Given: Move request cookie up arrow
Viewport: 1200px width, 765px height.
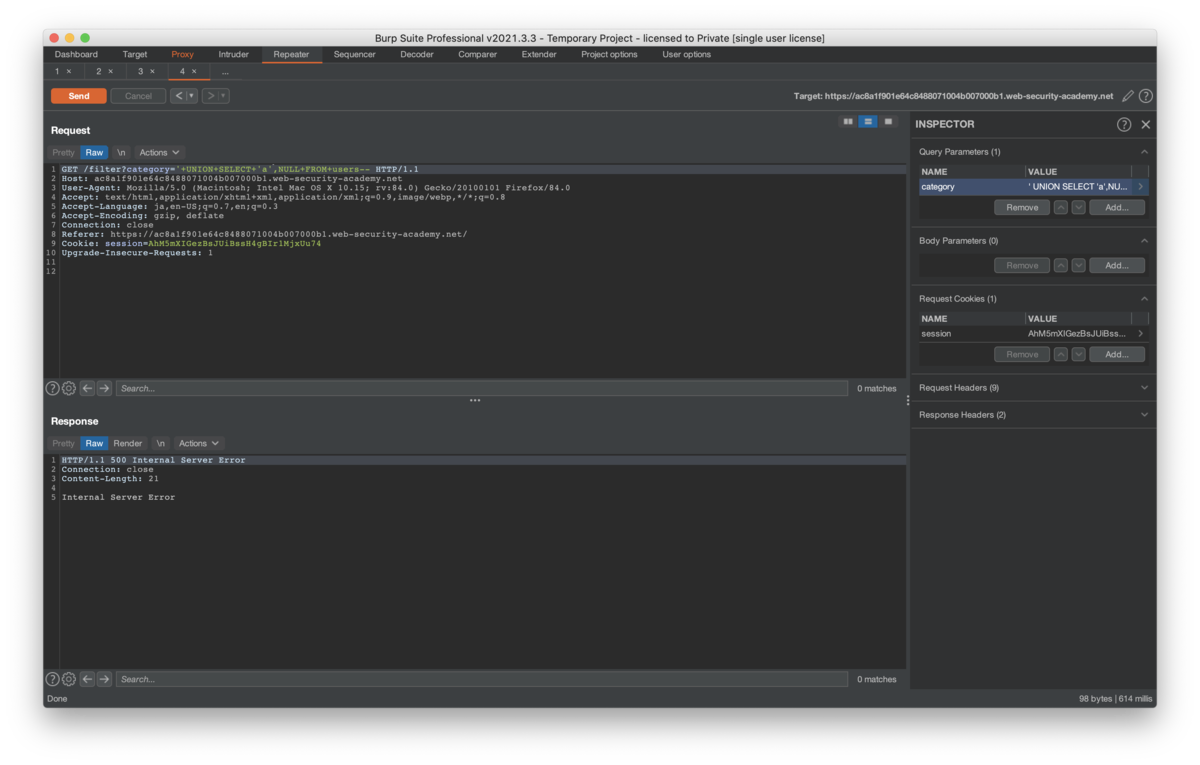Looking at the screenshot, I should [x=1061, y=354].
